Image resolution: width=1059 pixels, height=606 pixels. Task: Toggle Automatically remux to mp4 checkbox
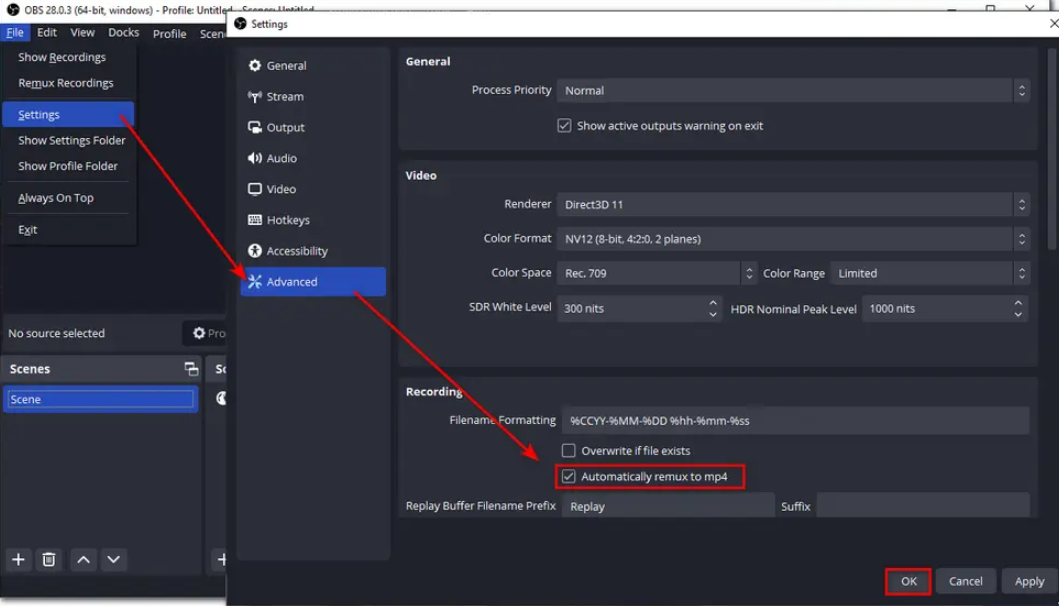[x=569, y=476]
